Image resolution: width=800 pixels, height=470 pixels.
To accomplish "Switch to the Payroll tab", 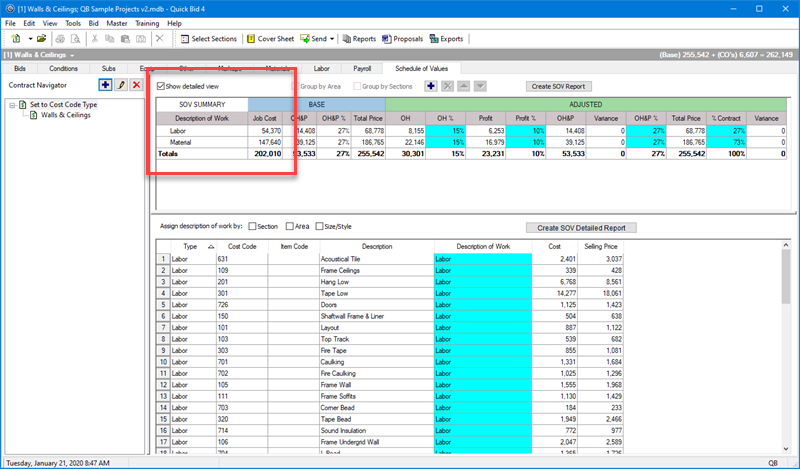I will 362,68.
